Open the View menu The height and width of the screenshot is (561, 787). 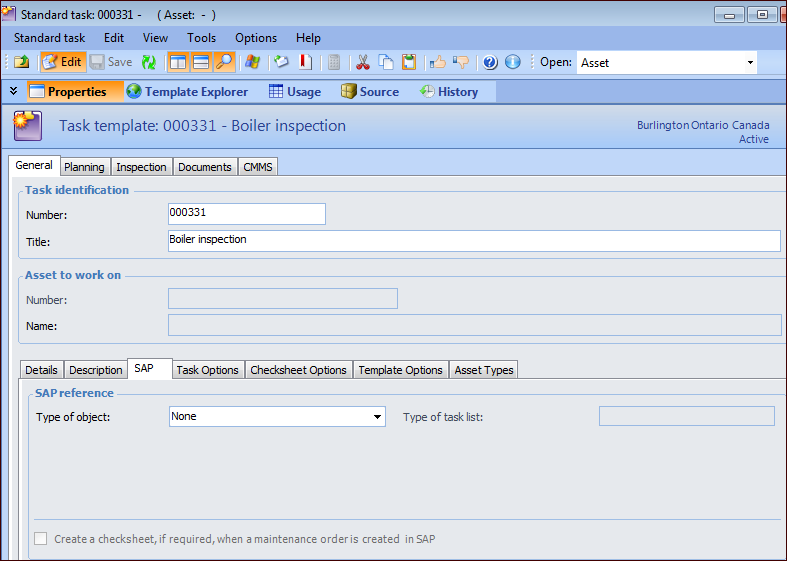[155, 38]
